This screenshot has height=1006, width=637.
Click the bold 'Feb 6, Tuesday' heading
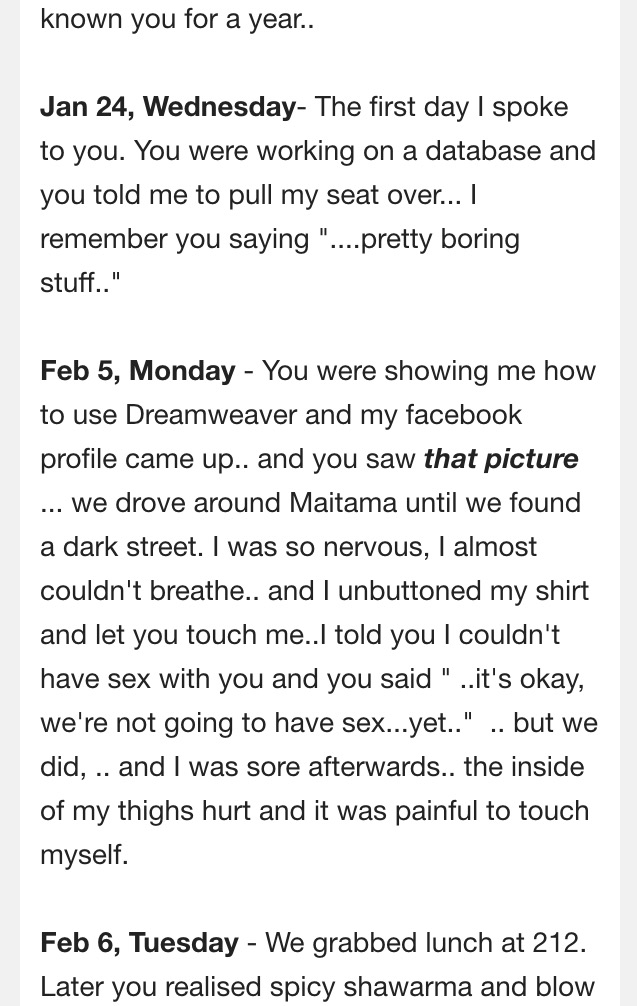pyautogui.click(x=139, y=942)
